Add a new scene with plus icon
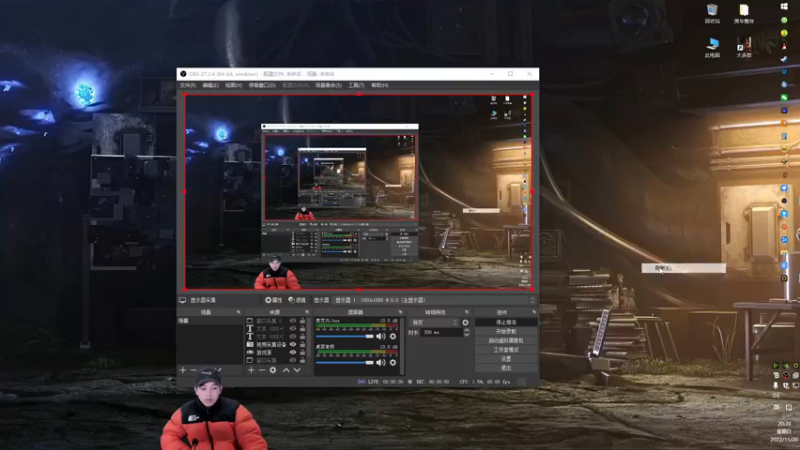Image resolution: width=800 pixels, height=450 pixels. (183, 370)
